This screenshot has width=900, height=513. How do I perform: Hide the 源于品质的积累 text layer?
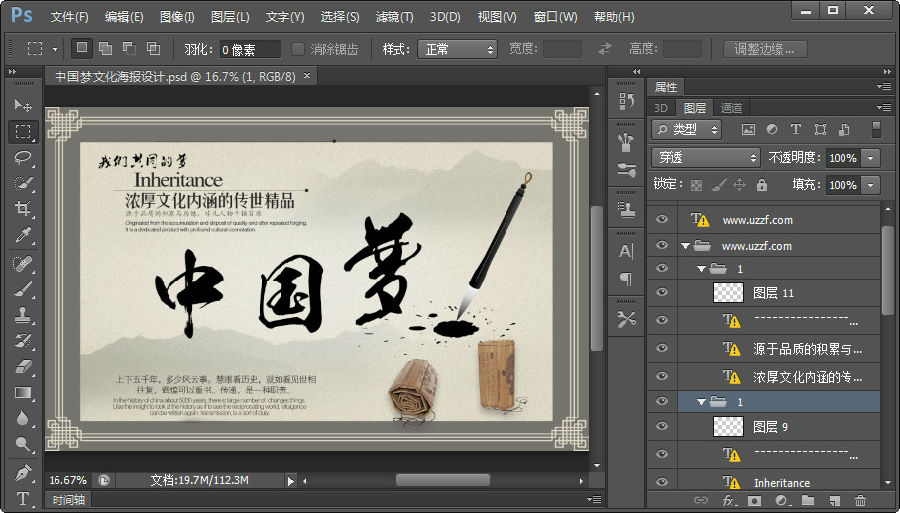tap(662, 348)
